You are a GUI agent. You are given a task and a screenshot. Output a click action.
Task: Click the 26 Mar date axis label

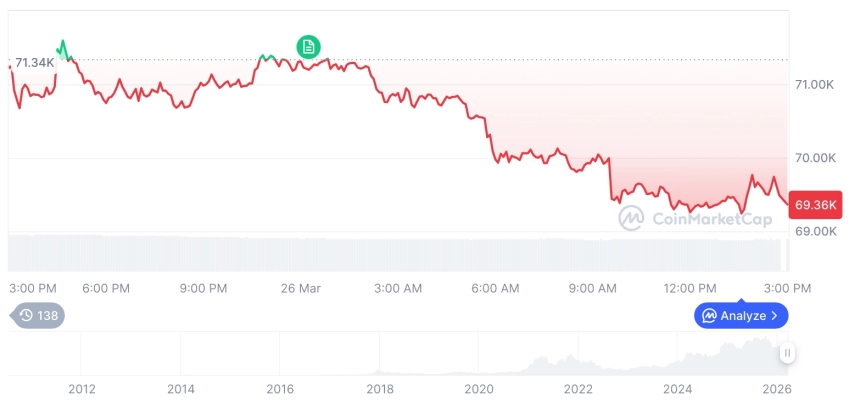pos(301,288)
